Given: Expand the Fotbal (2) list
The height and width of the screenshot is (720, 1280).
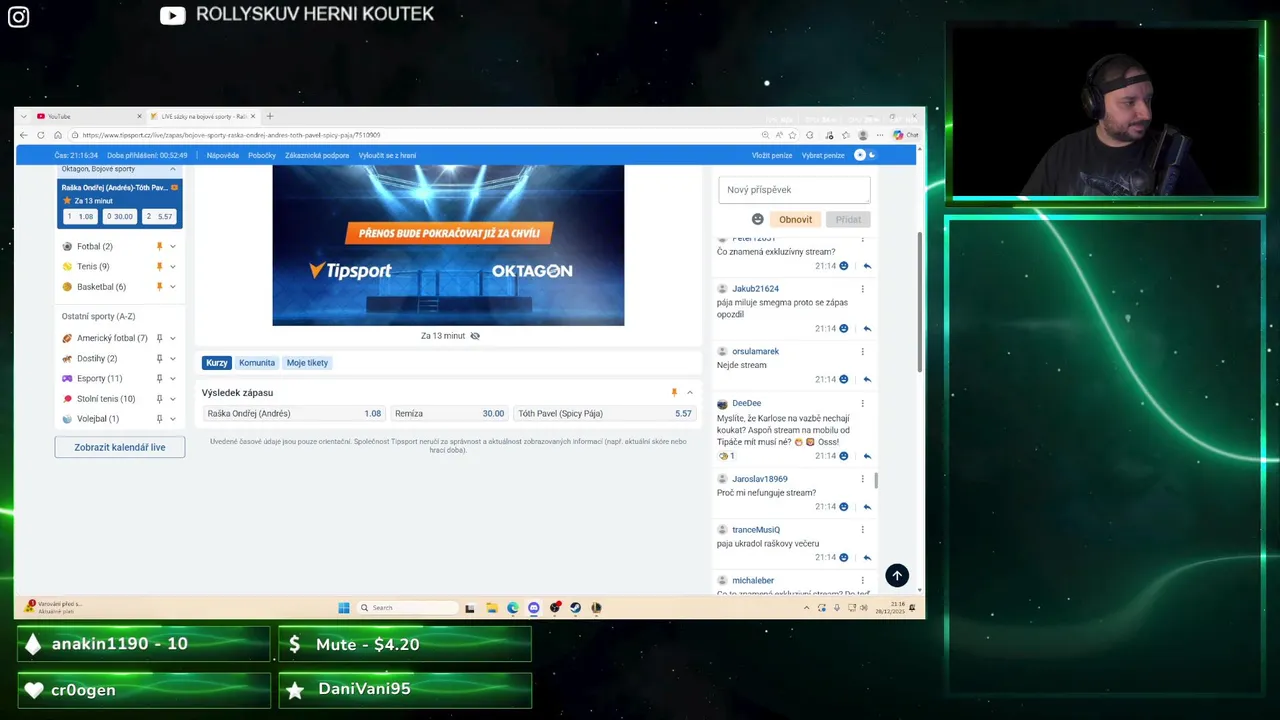Looking at the screenshot, I should click(173, 246).
